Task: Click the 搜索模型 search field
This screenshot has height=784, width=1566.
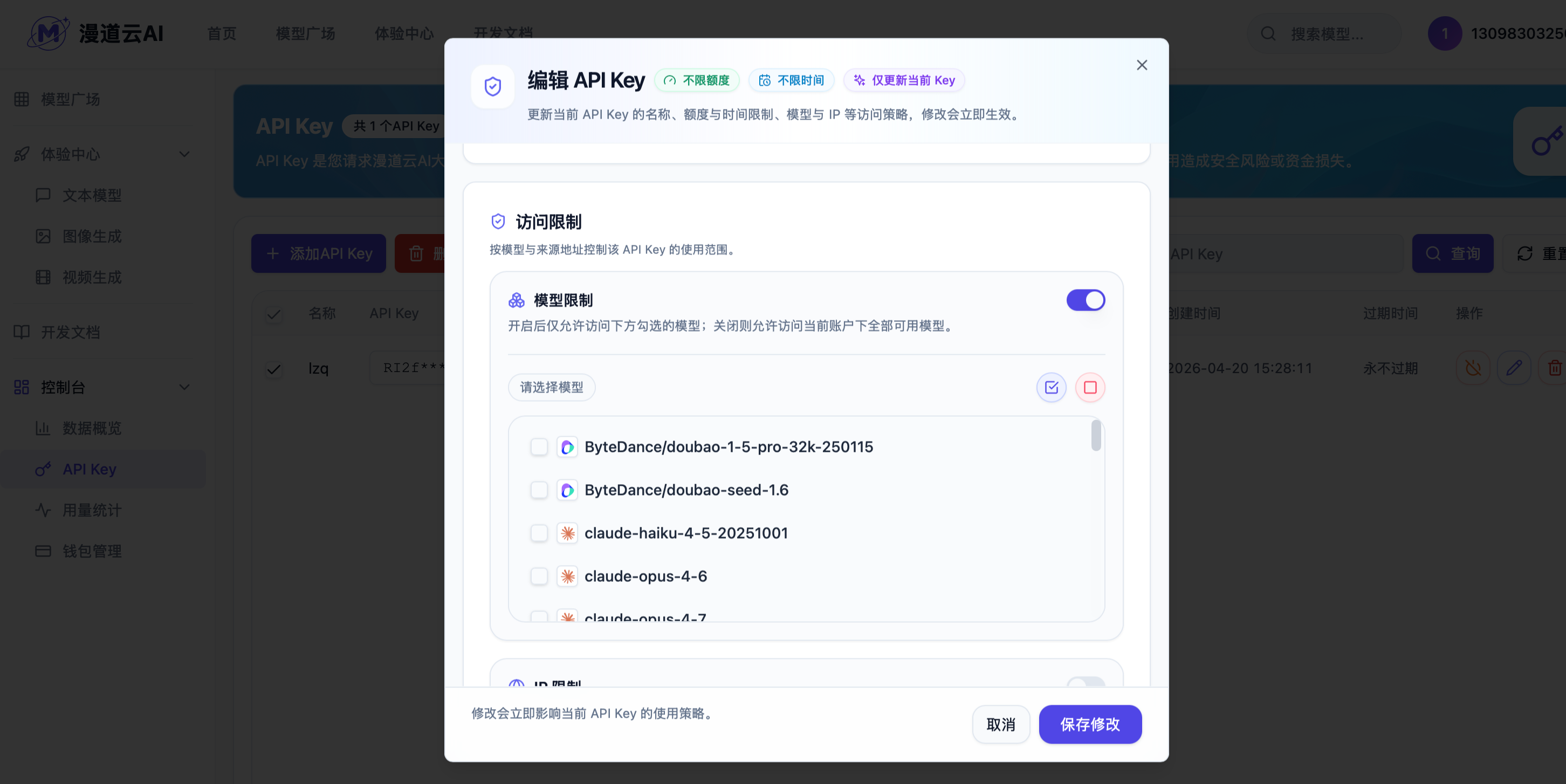Action: (1324, 33)
